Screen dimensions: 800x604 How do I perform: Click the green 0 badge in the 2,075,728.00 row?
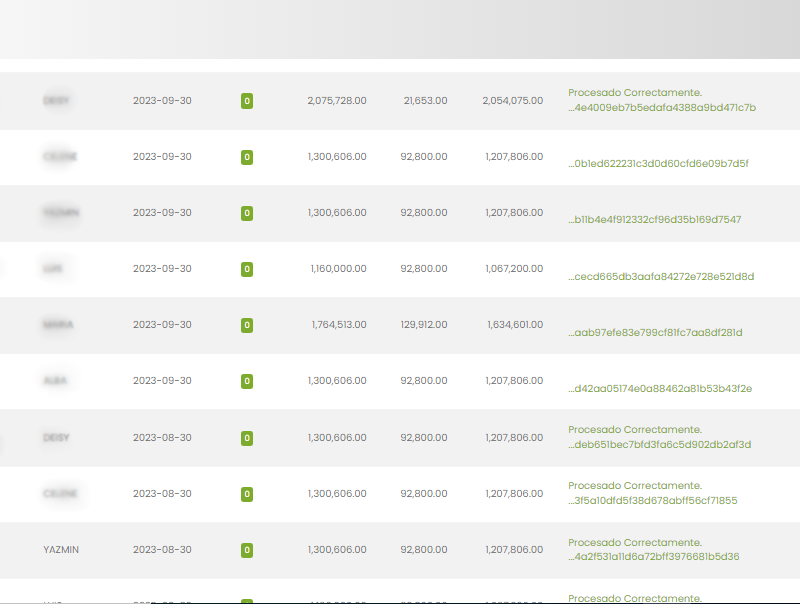tap(246, 101)
